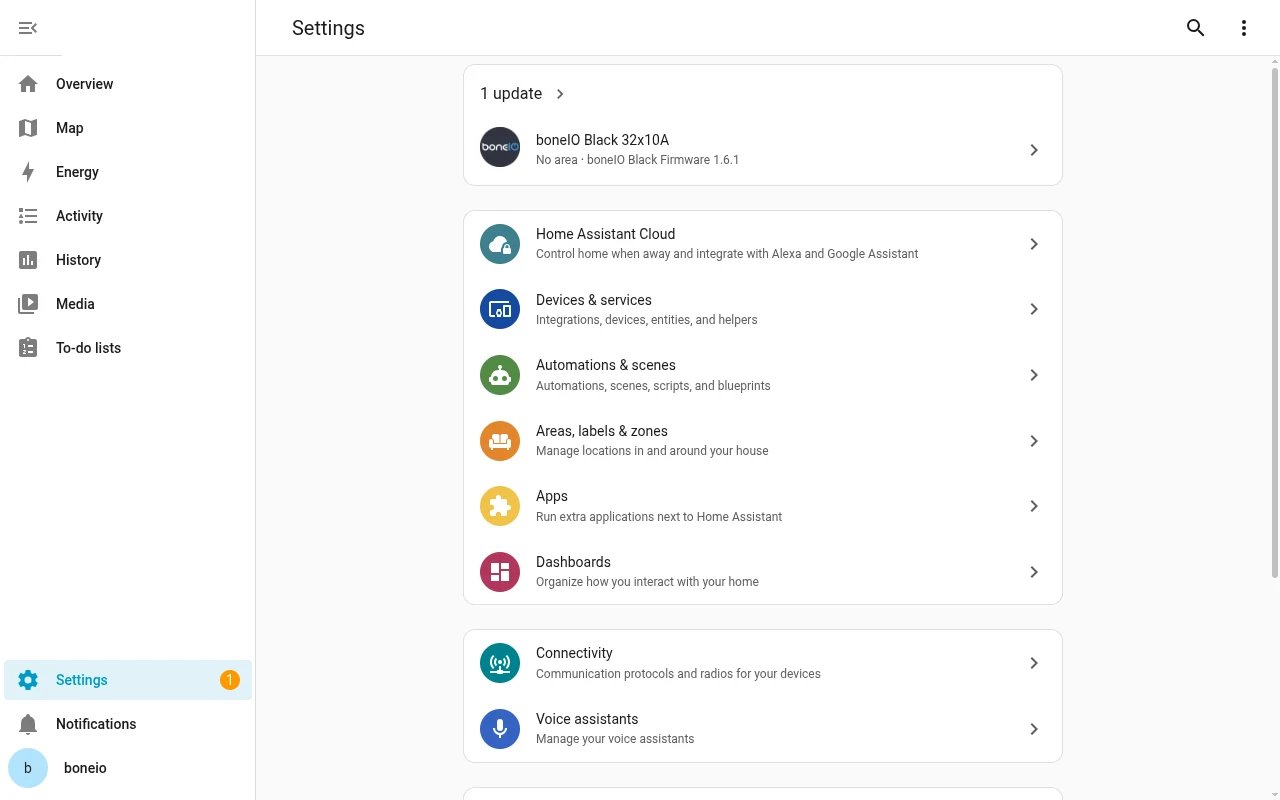Click the Areas, labels & zones sofa icon
This screenshot has width=1280, height=800.
point(500,441)
